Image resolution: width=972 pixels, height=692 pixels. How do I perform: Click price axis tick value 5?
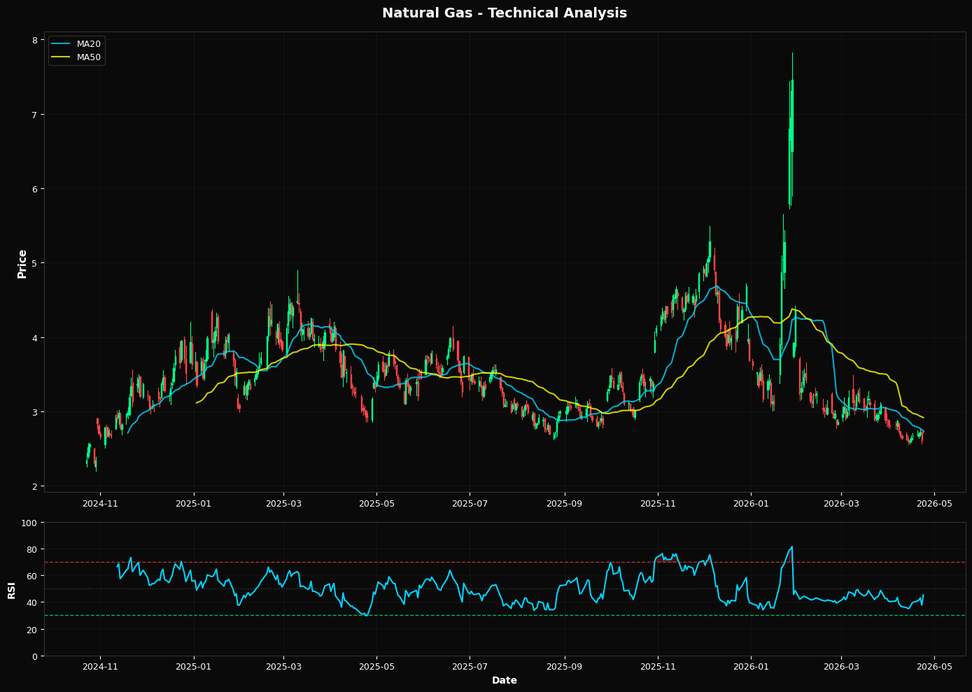tap(35, 264)
